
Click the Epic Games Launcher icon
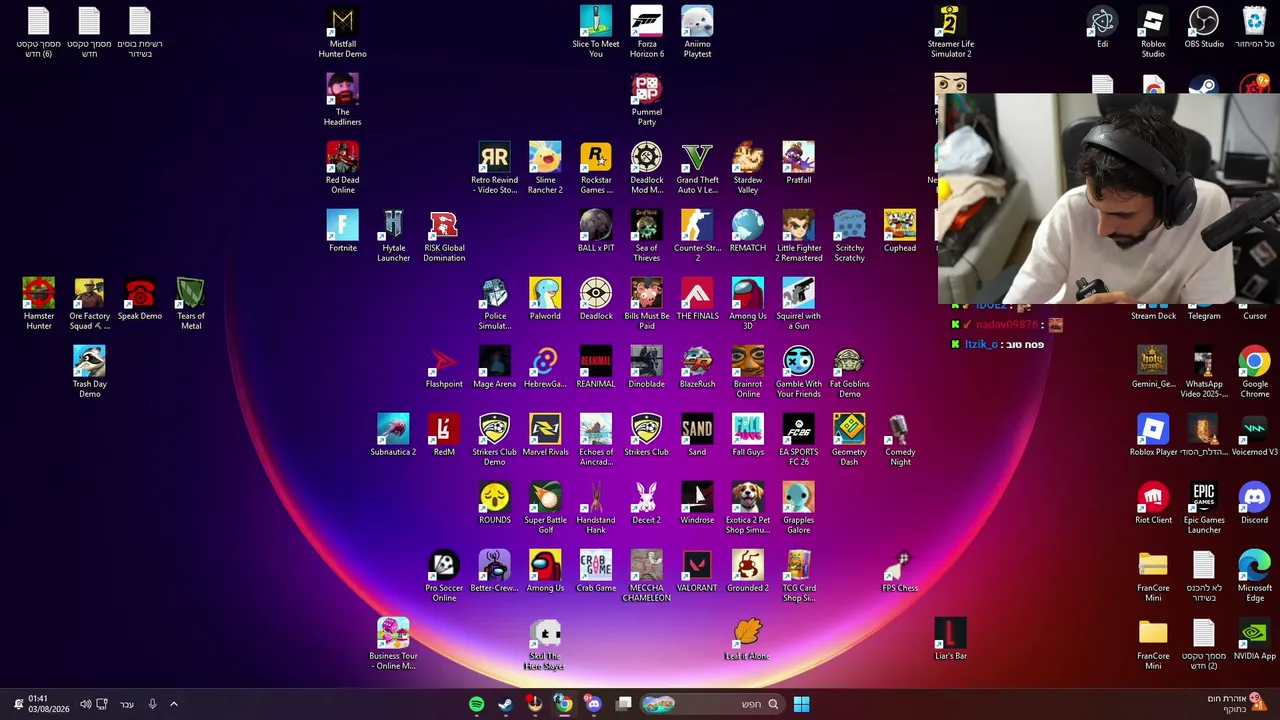[x=1204, y=508]
